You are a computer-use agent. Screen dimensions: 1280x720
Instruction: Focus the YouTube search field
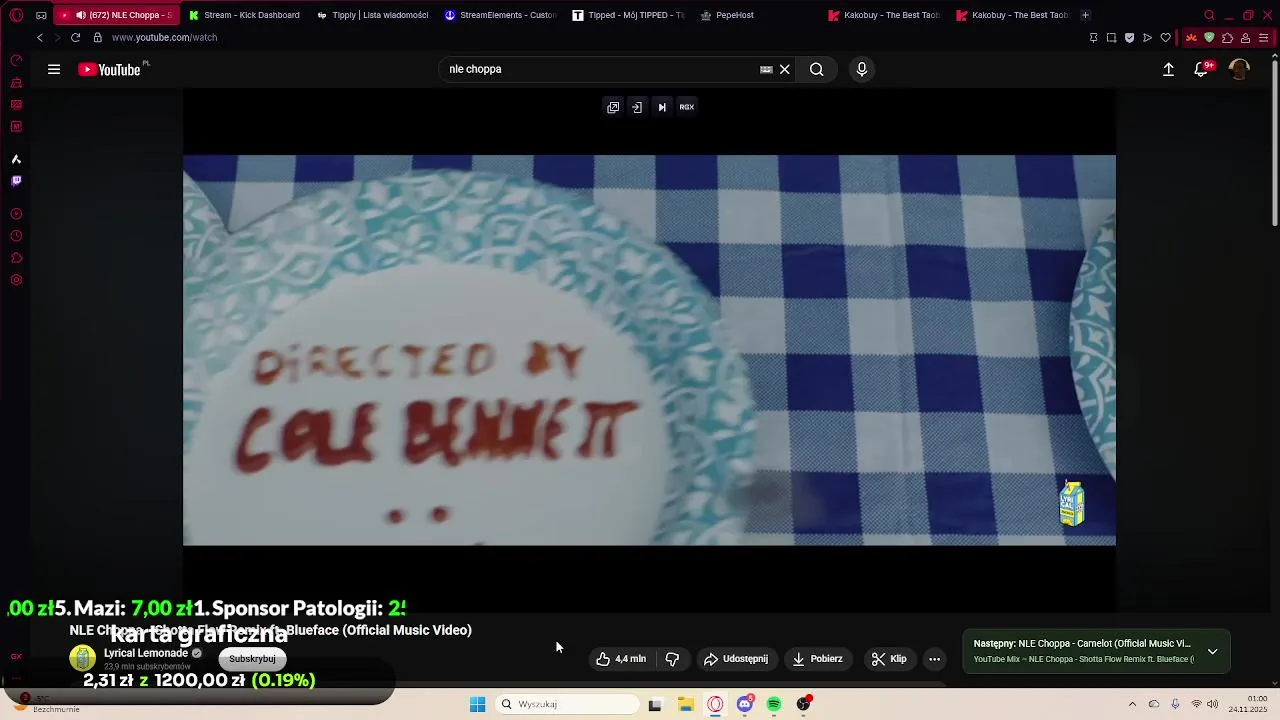[x=600, y=69]
